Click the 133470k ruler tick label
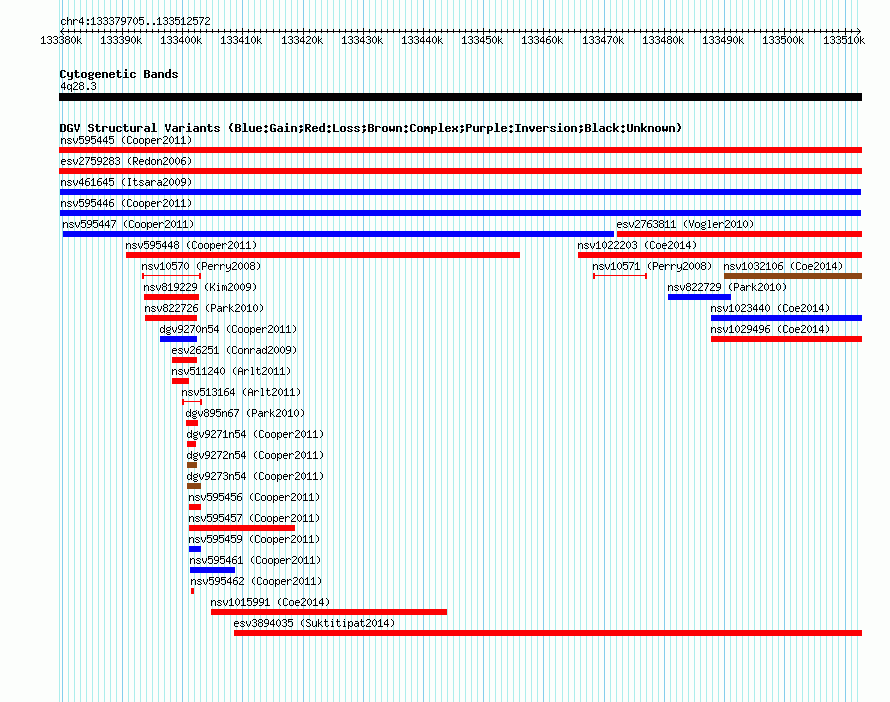The height and width of the screenshot is (702, 890). (x=603, y=40)
